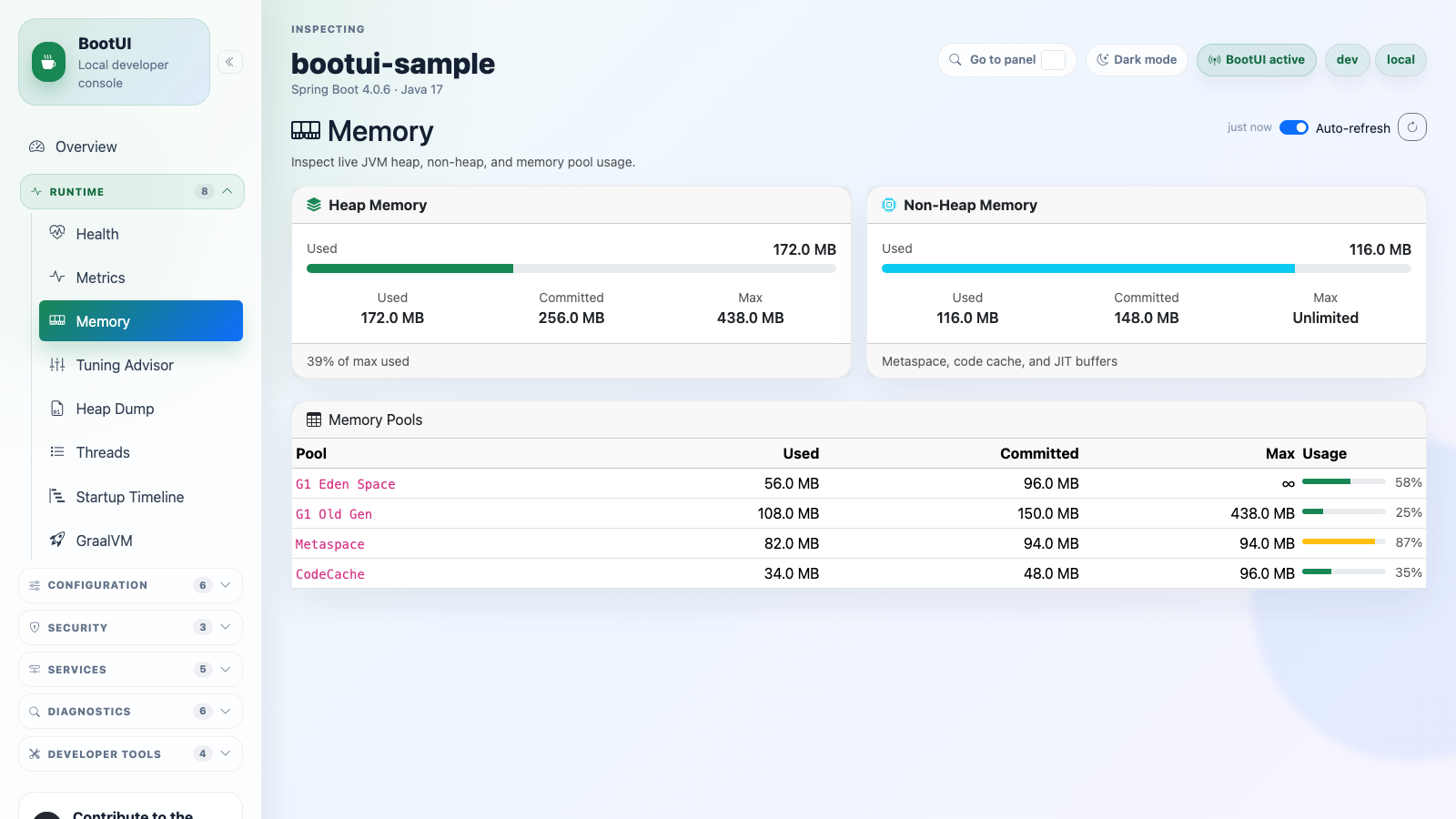Open the GraalVM panel

coord(141,541)
